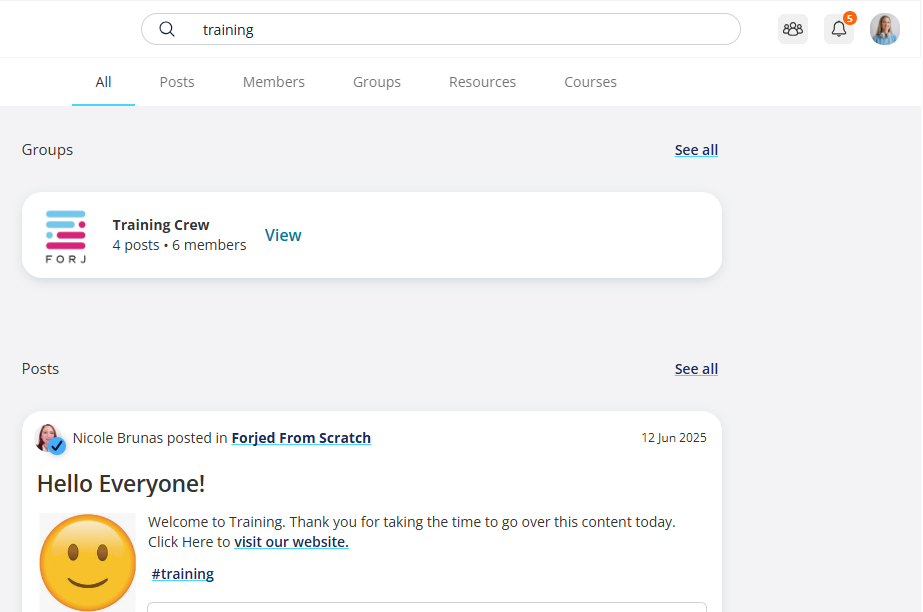Screen dimensions: 923x612
Task: Click See all for Posts
Action: 696,369
